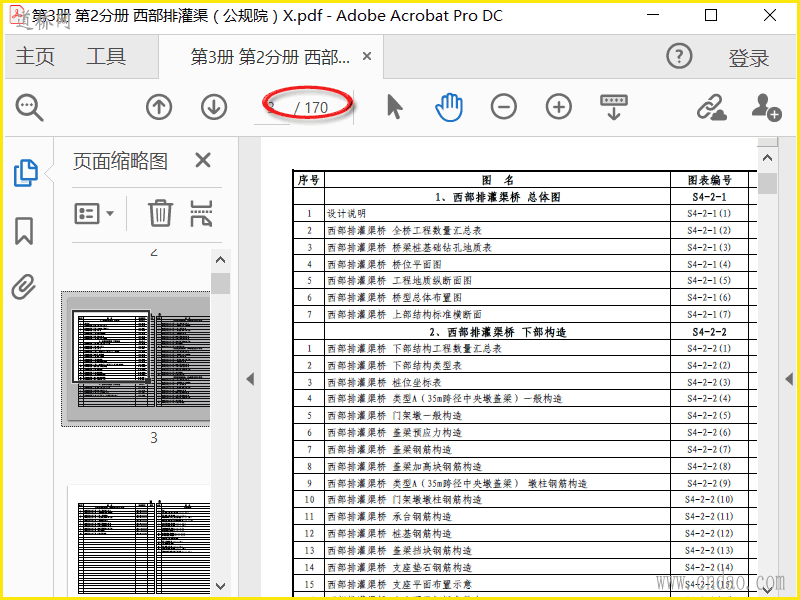Zoom in with the plus icon
The width and height of the screenshot is (800, 600).
click(x=559, y=107)
